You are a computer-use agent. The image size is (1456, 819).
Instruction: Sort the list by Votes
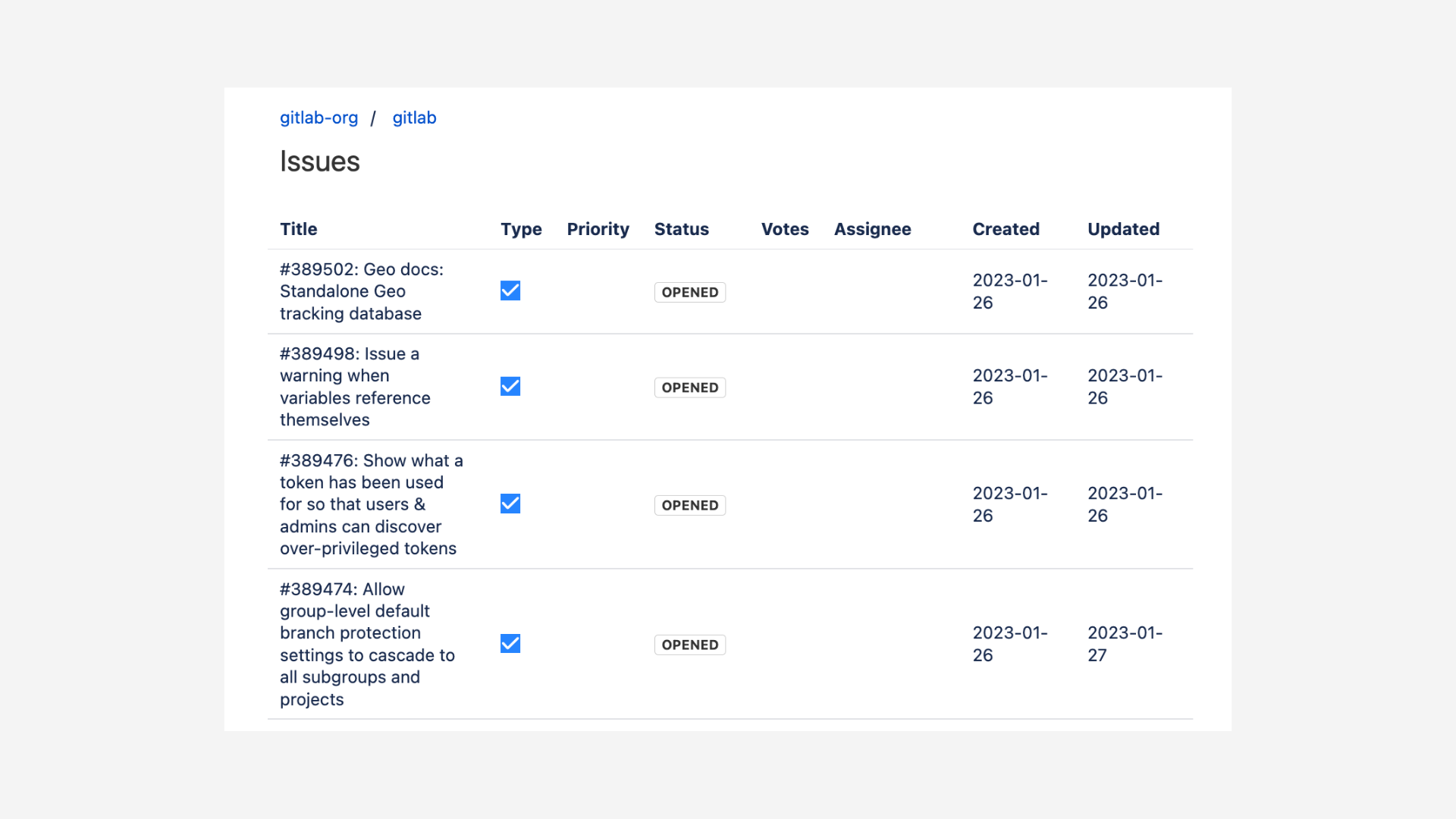tap(784, 229)
